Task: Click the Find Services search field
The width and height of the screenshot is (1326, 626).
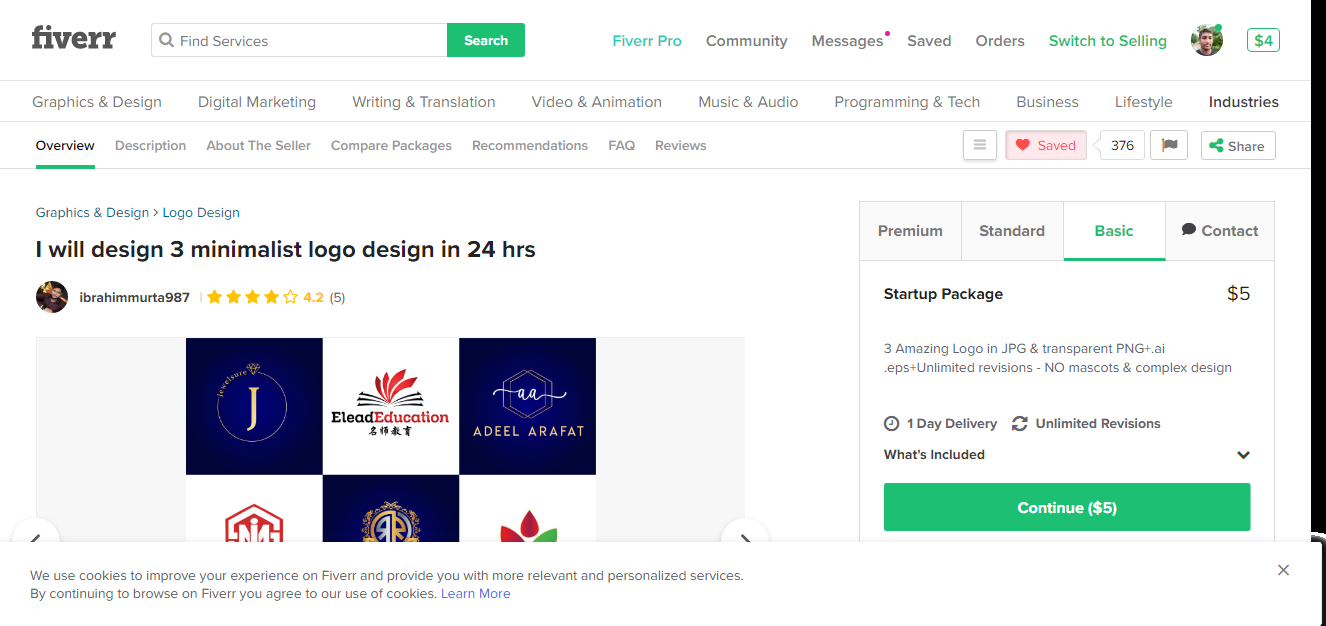Action: tap(300, 40)
